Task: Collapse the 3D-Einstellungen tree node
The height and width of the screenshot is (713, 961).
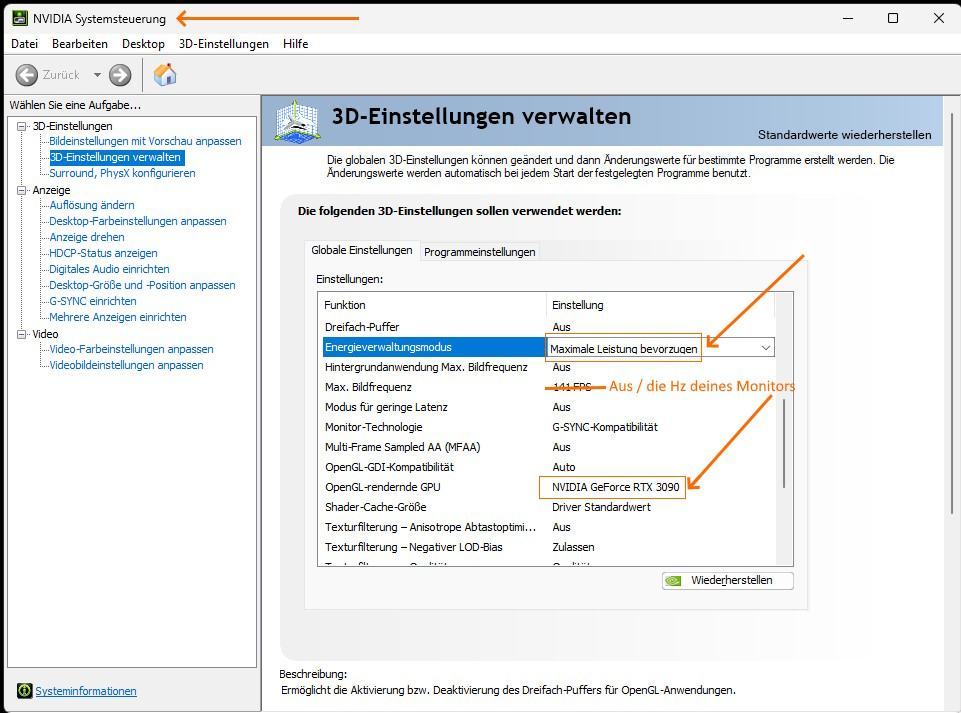Action: [22, 126]
